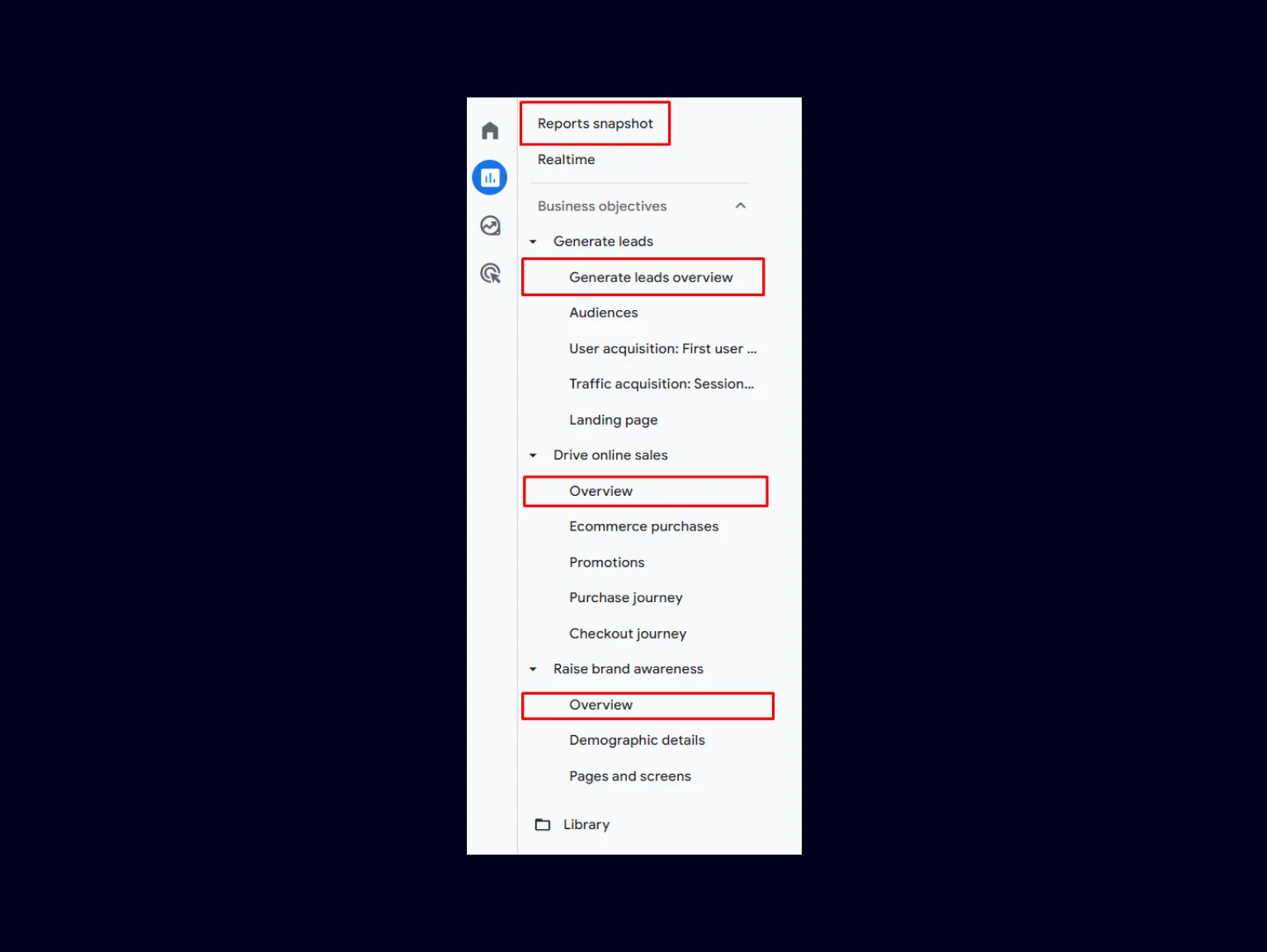Open User acquisition: First user report
This screenshot has height=952, width=1267.
tap(662, 348)
